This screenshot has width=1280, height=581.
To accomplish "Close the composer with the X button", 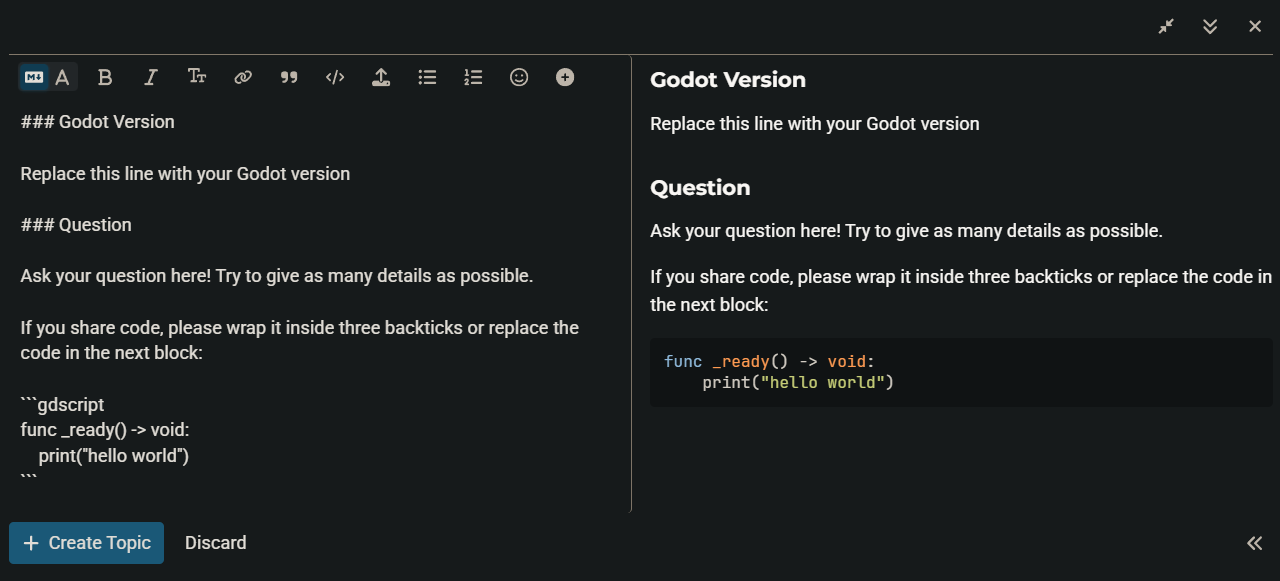I will (x=1255, y=27).
